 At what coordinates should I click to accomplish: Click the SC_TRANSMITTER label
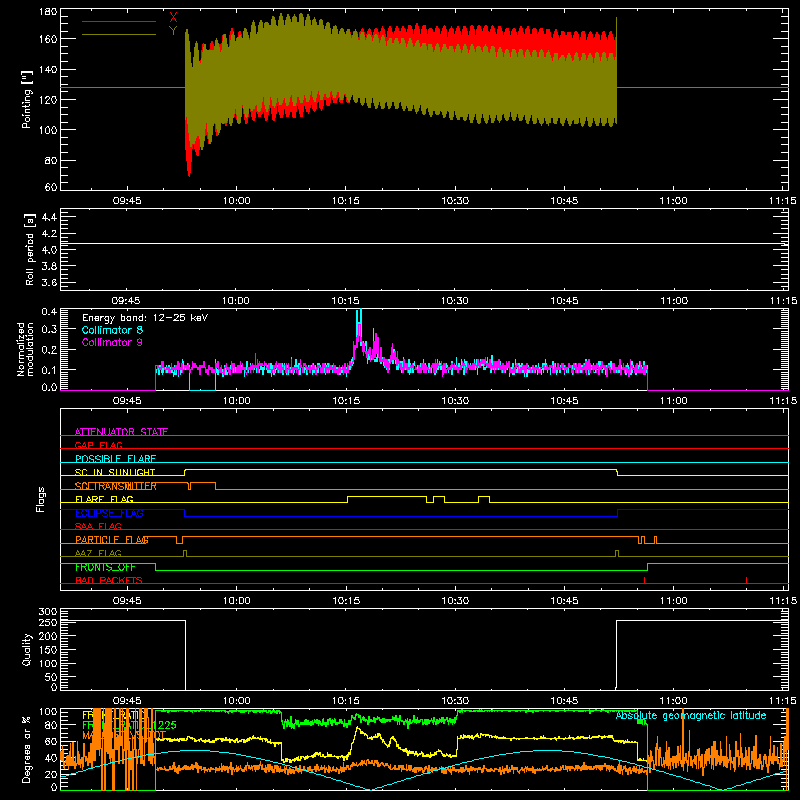point(116,486)
